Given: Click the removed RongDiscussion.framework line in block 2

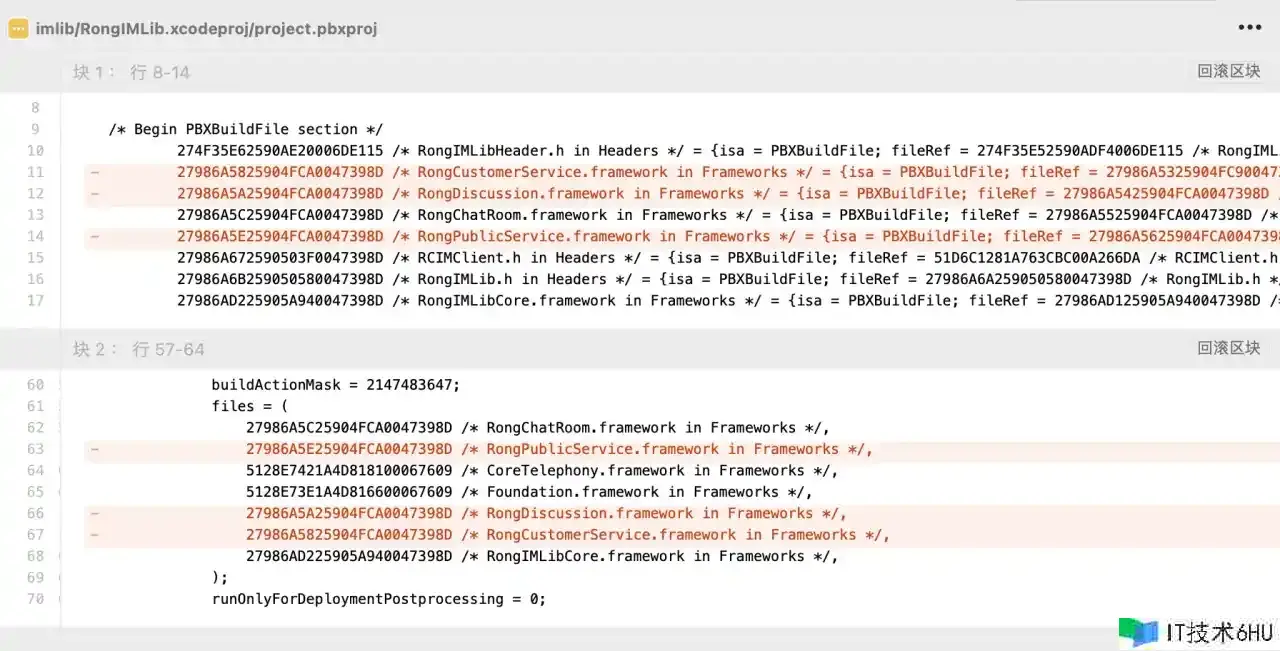Looking at the screenshot, I should point(546,514).
